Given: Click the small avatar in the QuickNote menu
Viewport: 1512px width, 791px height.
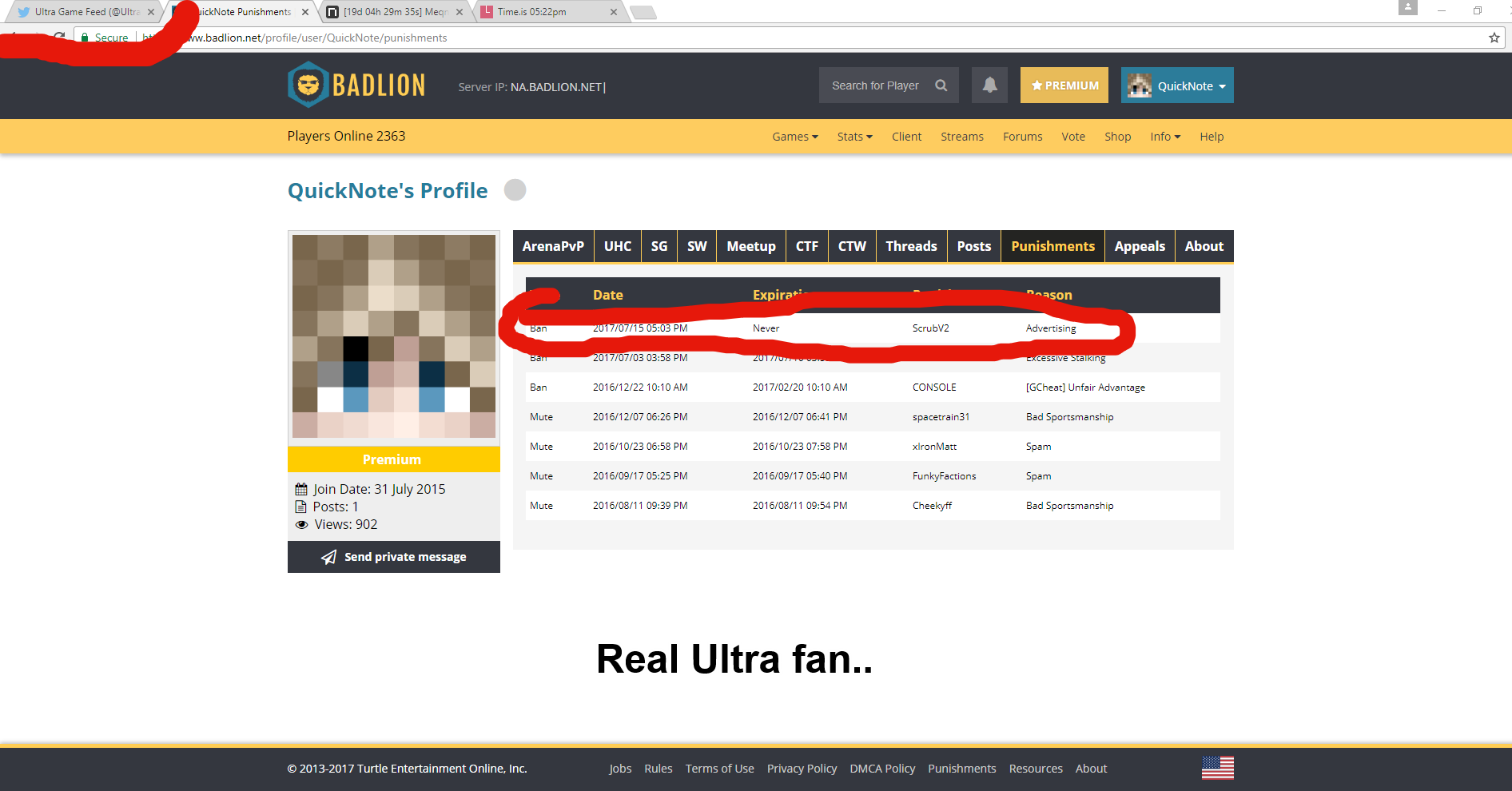Looking at the screenshot, I should (x=1140, y=85).
